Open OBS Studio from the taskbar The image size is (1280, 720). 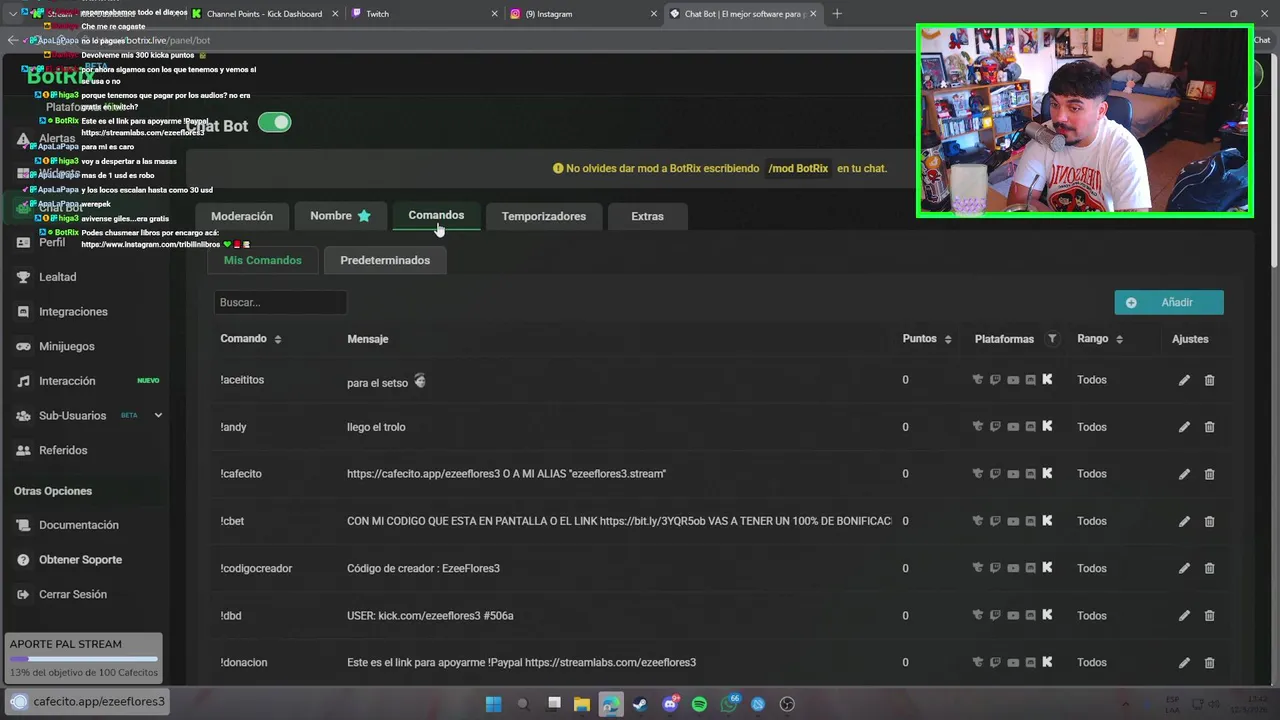(x=787, y=704)
